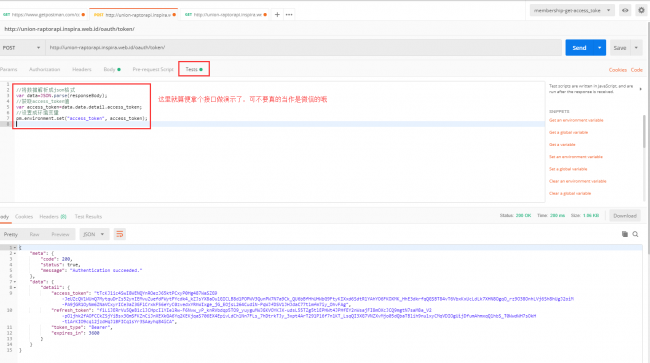This screenshot has width=650, height=363.
Task: Switch to request Headers tab
Action: click(x=82, y=69)
